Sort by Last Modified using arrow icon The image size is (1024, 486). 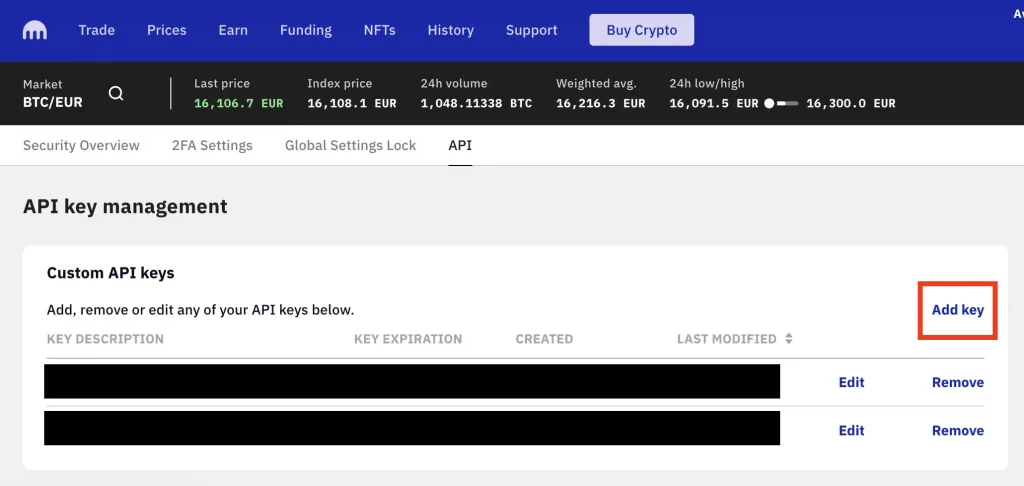tap(789, 339)
